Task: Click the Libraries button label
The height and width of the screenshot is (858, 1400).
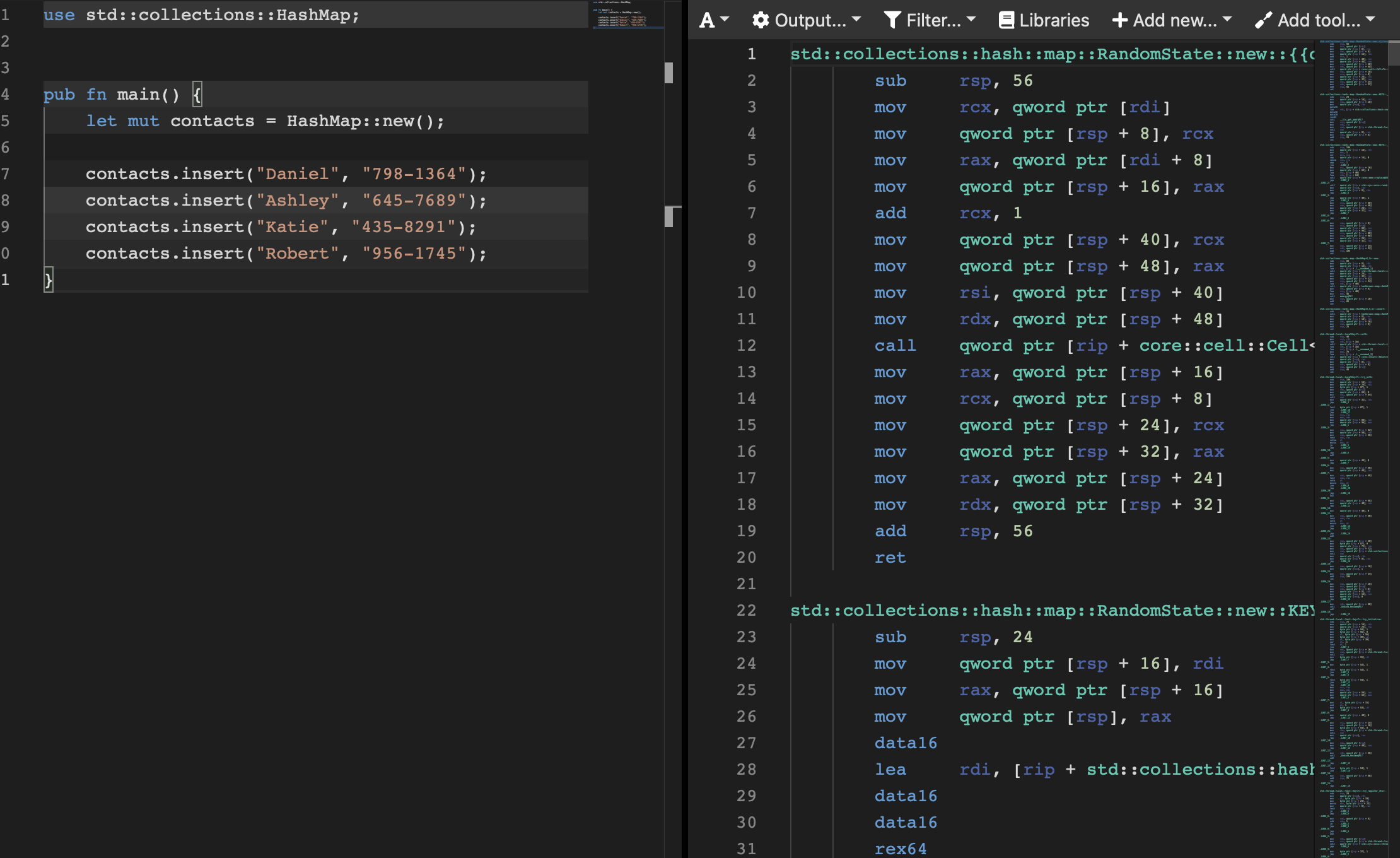Action: (1054, 20)
